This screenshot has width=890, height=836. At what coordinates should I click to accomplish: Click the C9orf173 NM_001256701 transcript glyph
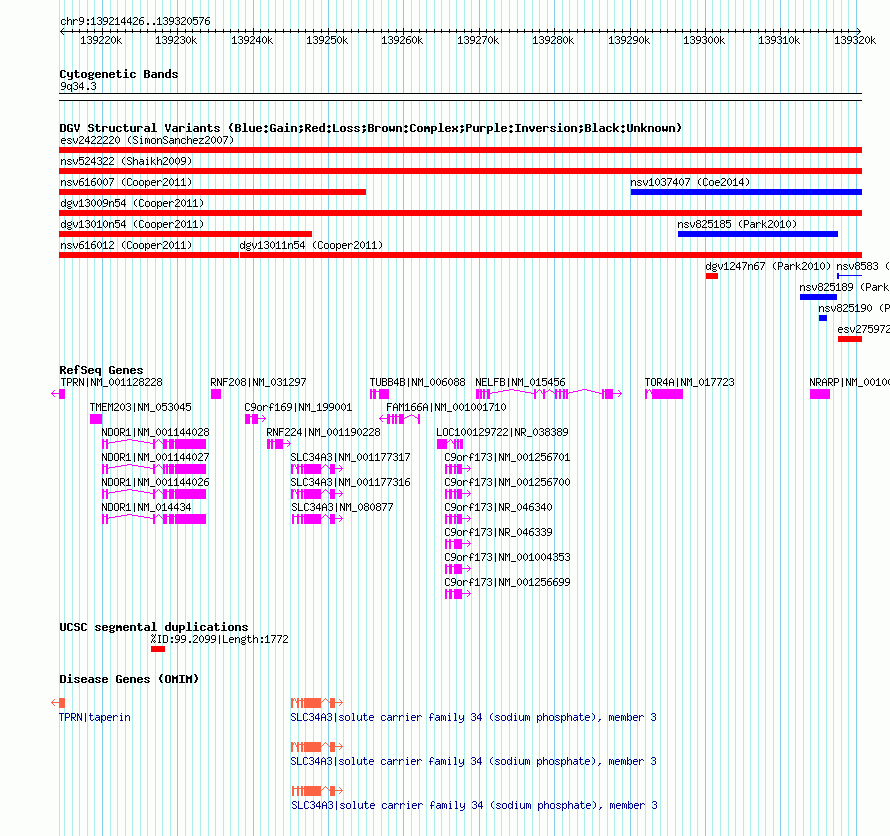tap(457, 469)
